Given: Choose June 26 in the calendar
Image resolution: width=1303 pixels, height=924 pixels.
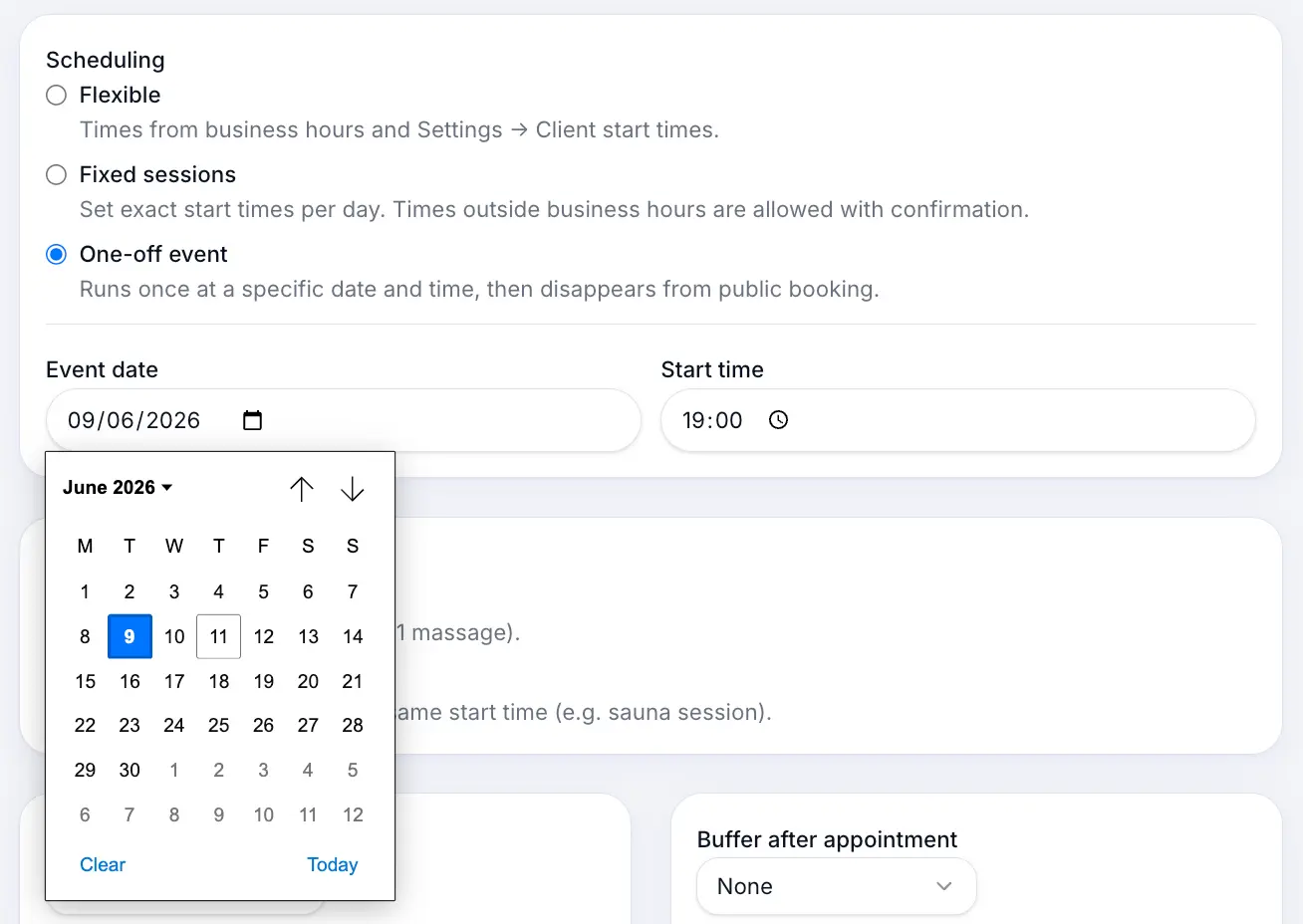Looking at the screenshot, I should 263,725.
